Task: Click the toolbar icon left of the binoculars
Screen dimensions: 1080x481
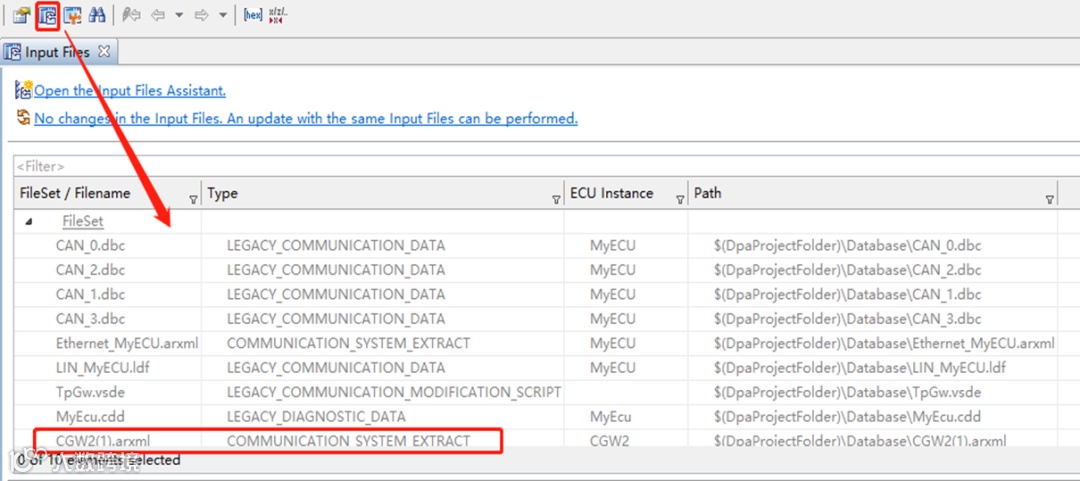Action: (72, 15)
